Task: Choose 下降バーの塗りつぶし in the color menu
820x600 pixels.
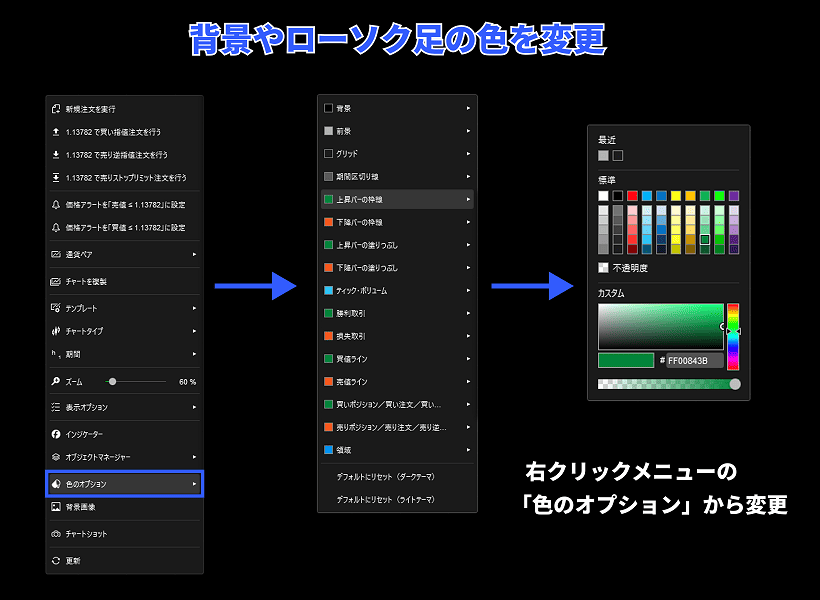Action: [397, 268]
